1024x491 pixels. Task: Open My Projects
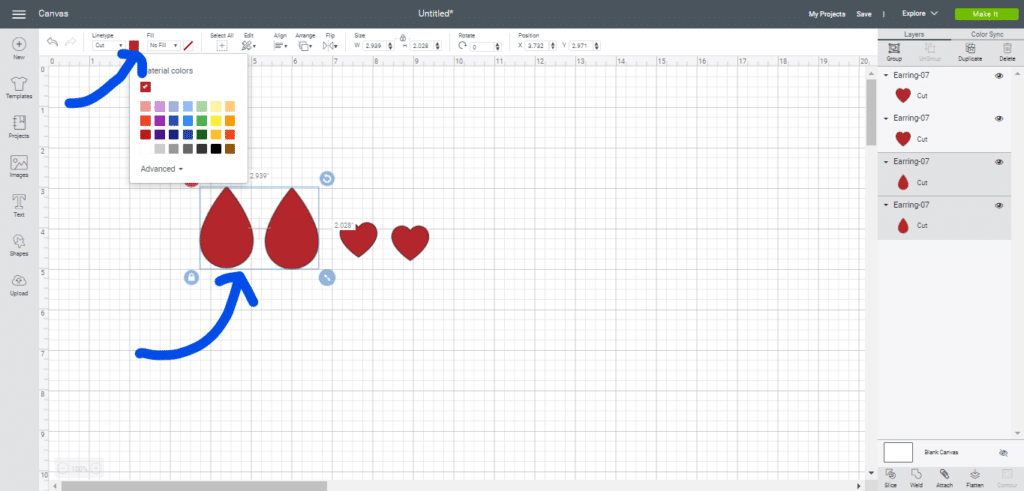tap(827, 14)
